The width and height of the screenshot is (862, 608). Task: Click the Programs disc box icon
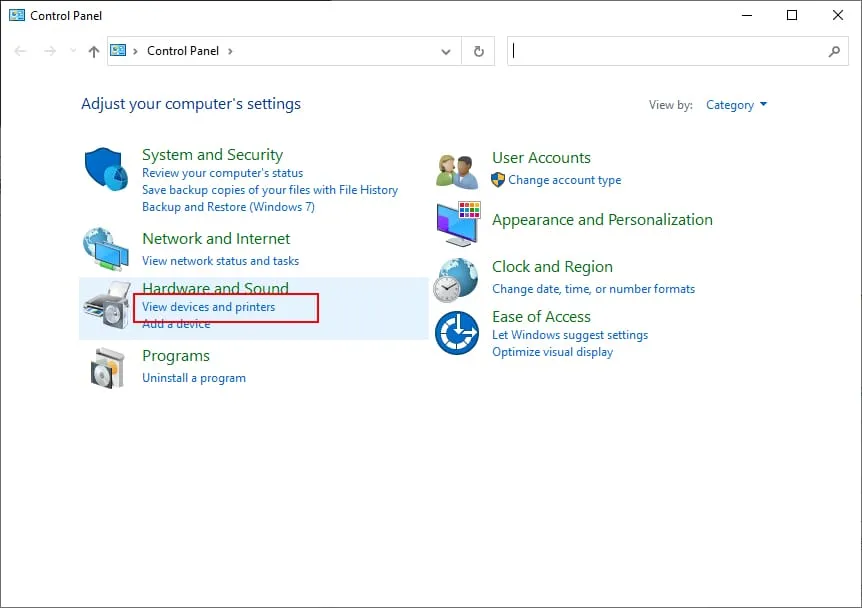point(106,367)
